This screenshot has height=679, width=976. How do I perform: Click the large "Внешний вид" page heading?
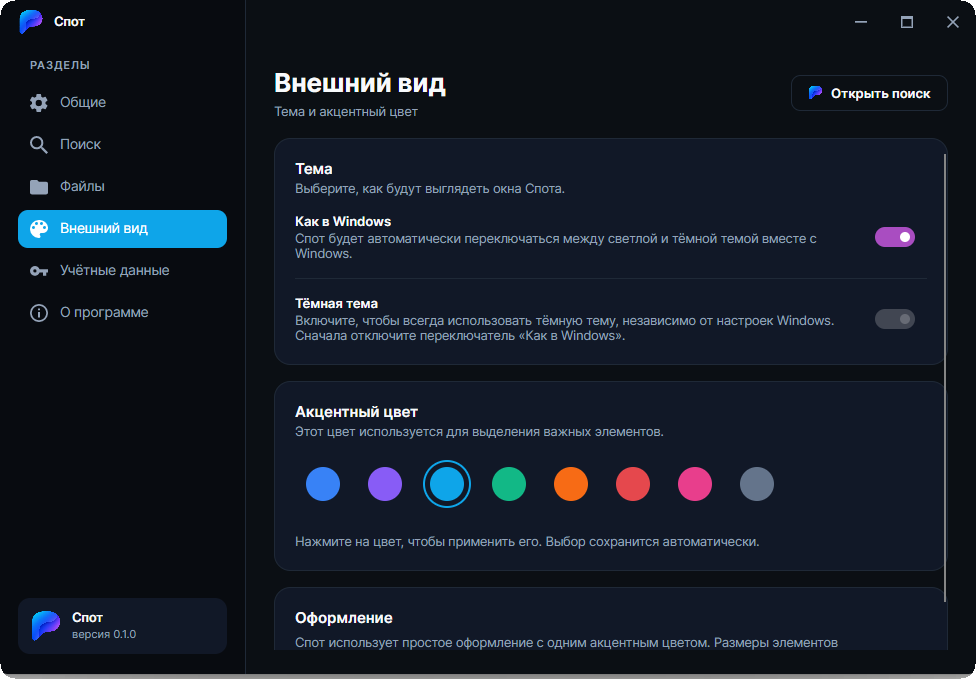360,83
